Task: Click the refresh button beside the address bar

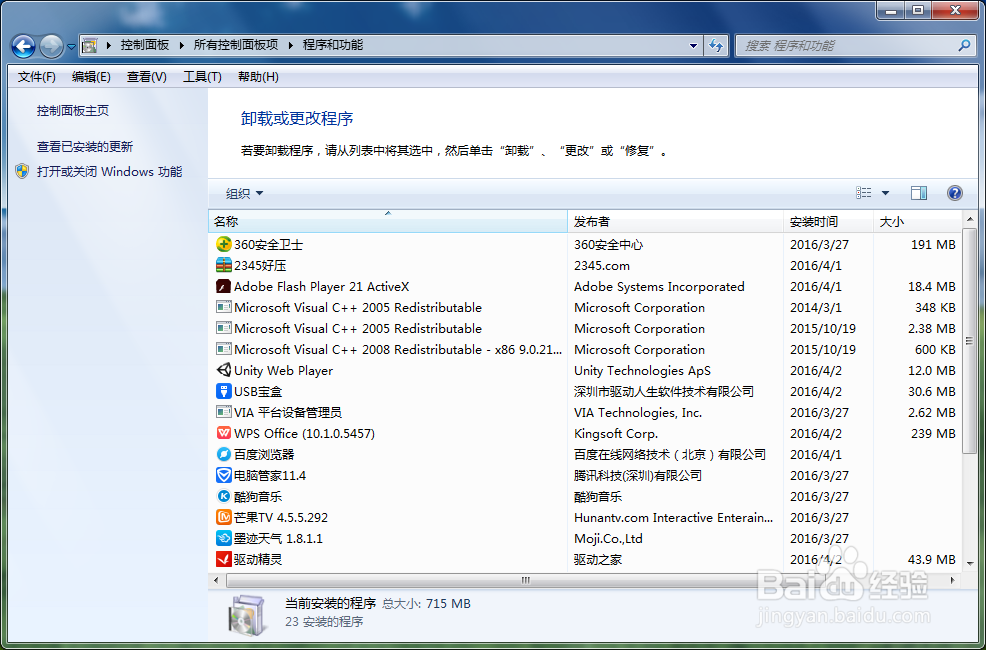Action: pos(716,45)
